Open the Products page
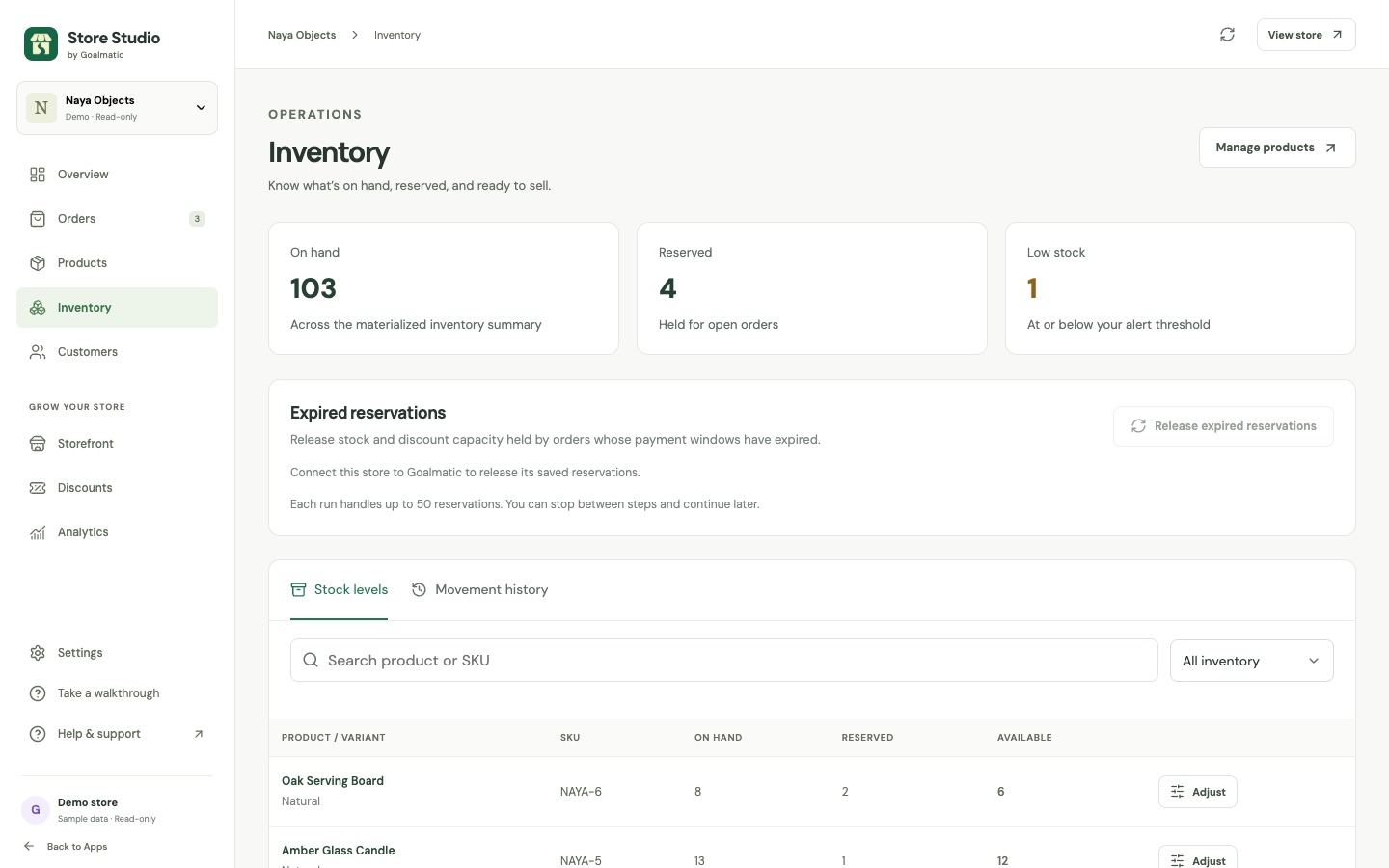1389x868 pixels. (117, 263)
